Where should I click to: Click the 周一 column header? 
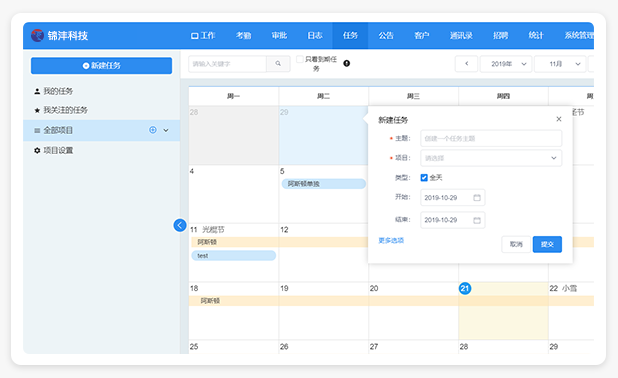point(233,96)
